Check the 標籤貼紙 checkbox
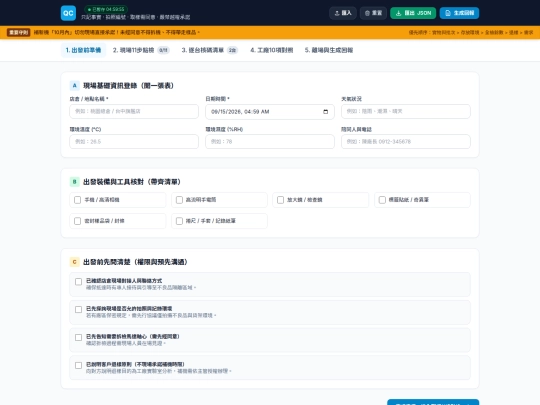The width and height of the screenshot is (540, 405). point(382,200)
